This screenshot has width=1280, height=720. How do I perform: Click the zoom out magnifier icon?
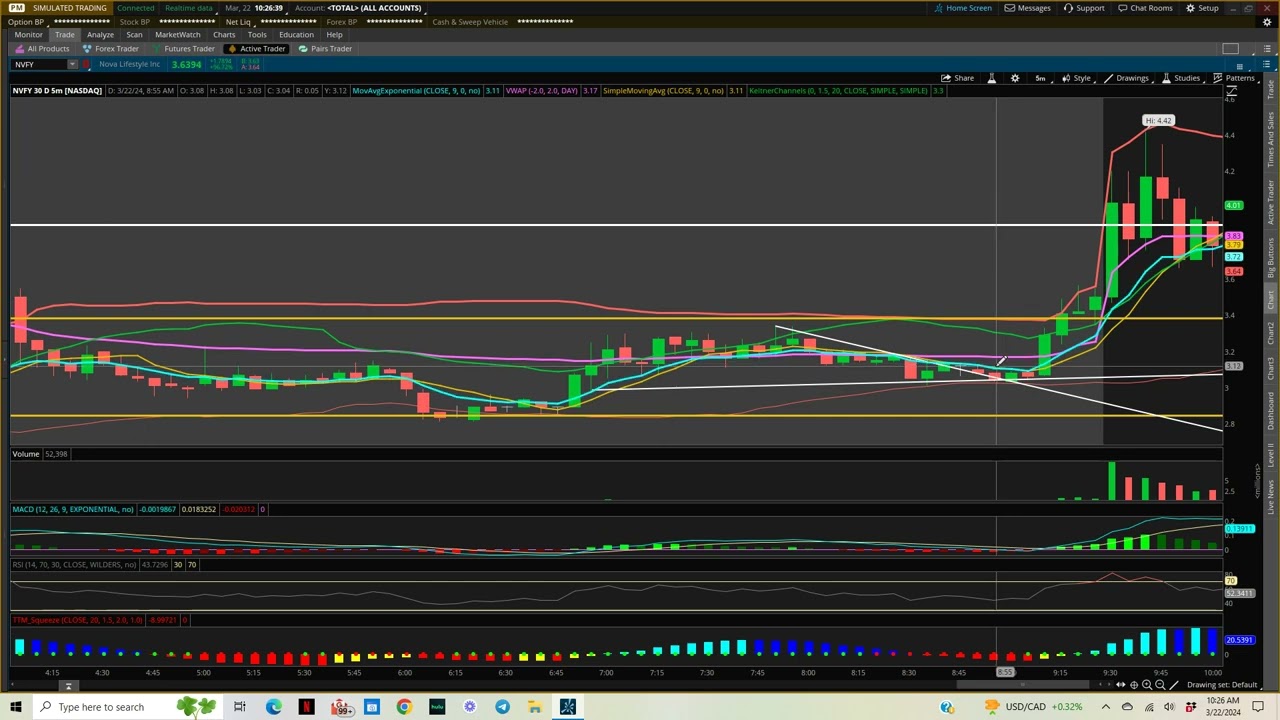click(x=1160, y=685)
